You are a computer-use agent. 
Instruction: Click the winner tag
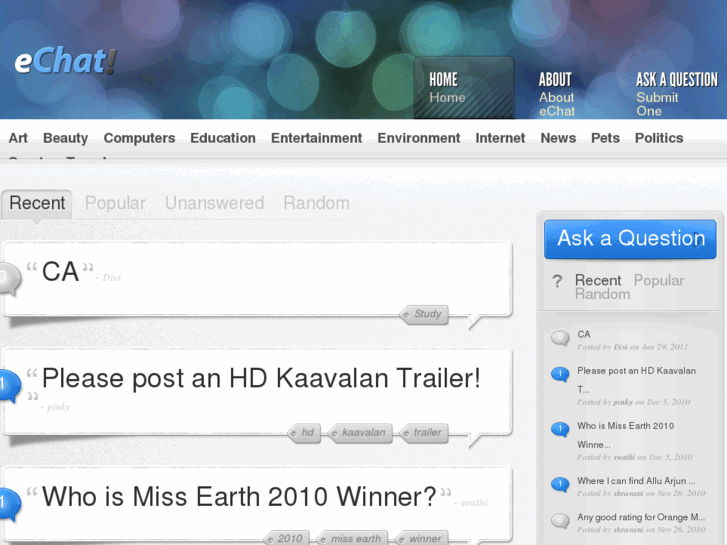point(421,538)
